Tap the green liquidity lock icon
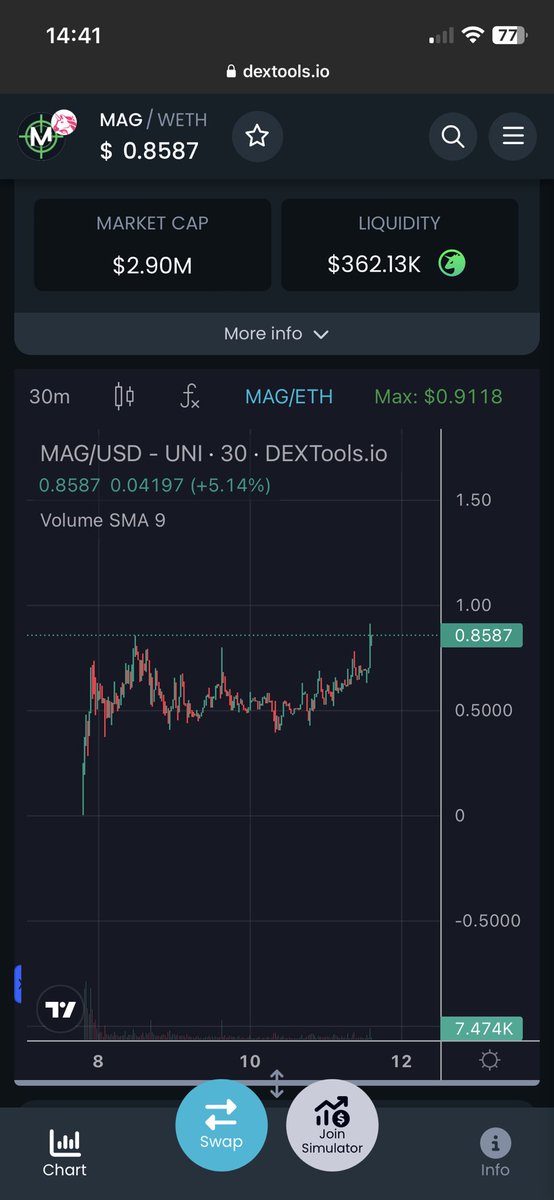This screenshot has height=1200, width=554. 452,264
